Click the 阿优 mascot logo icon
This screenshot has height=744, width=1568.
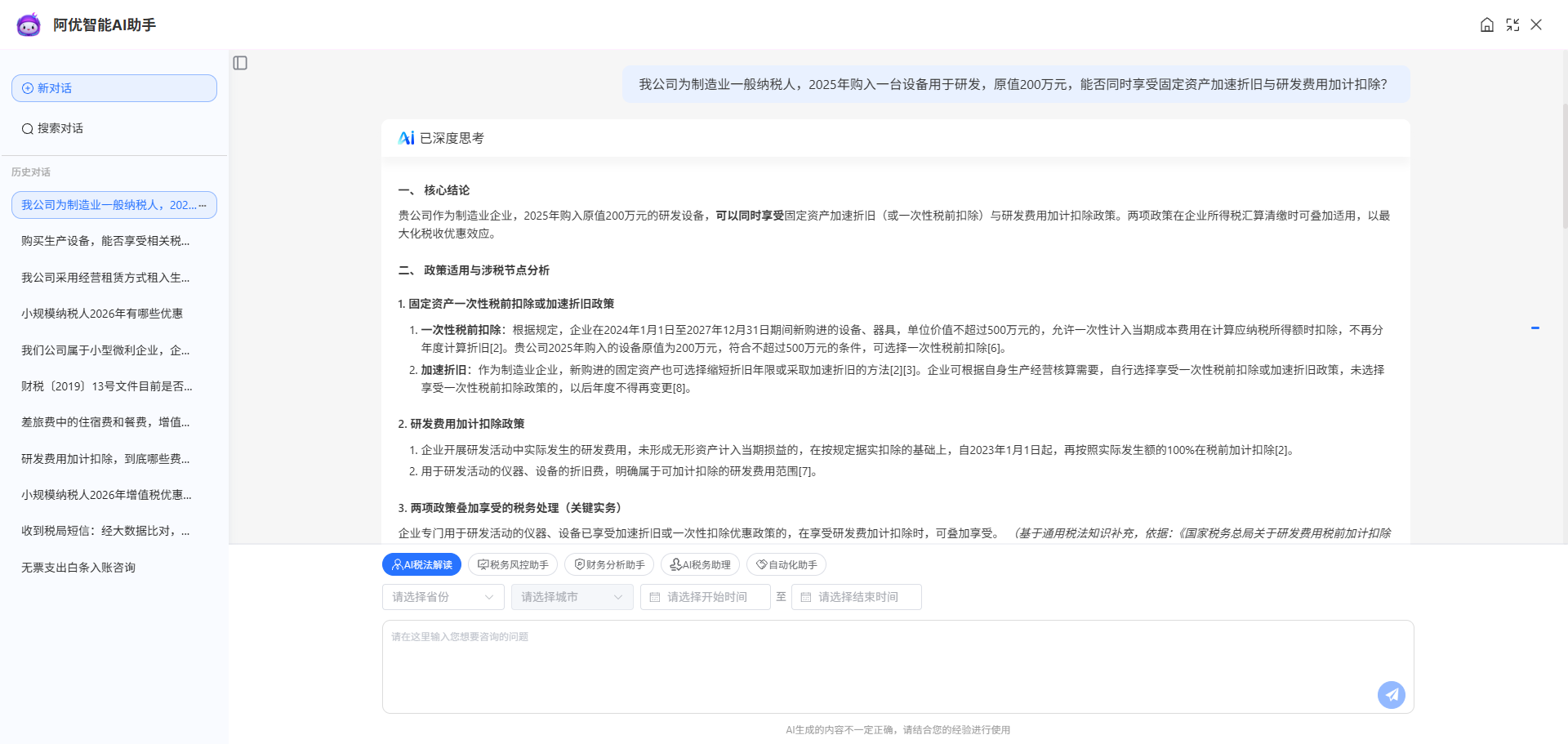click(29, 25)
